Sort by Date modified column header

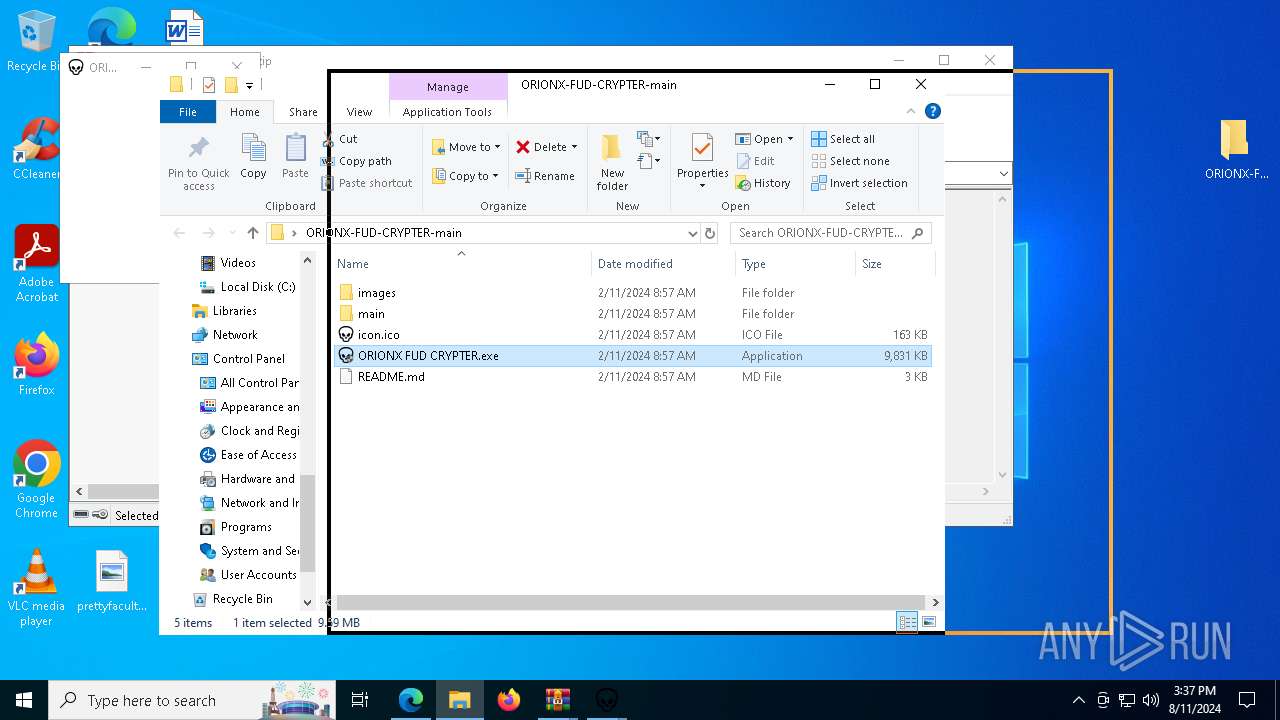point(663,264)
